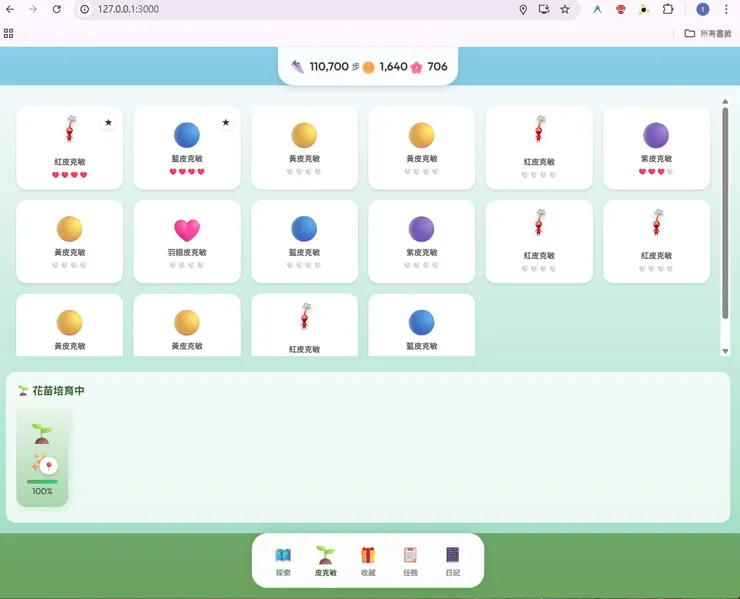The height and width of the screenshot is (599, 740).
Task: Open the Chrome three-dot menu
Action: coord(726,9)
